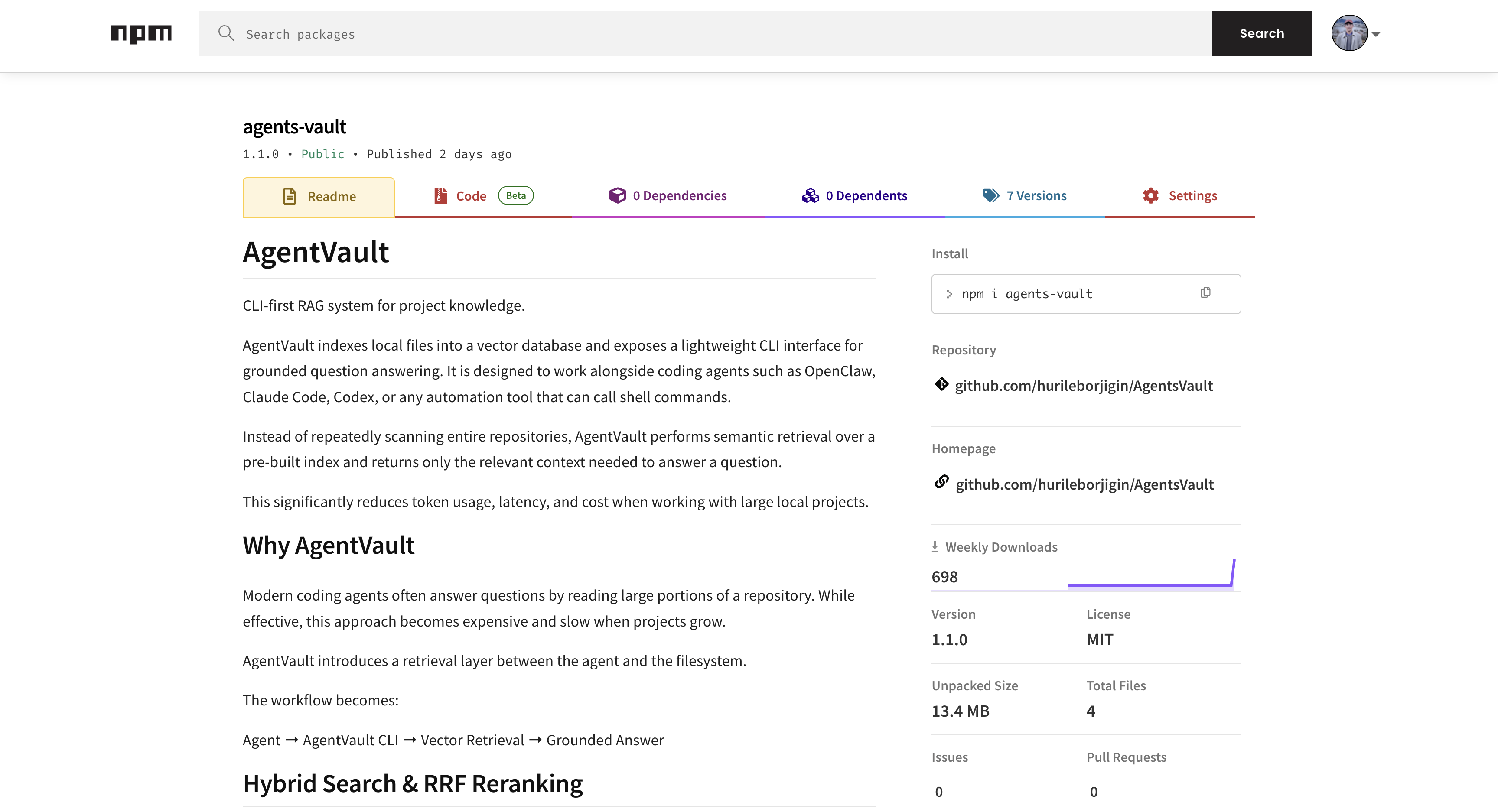Screen dimensions: 1498x812
Task: Open the 7 Versions tab
Action: [1036, 196]
